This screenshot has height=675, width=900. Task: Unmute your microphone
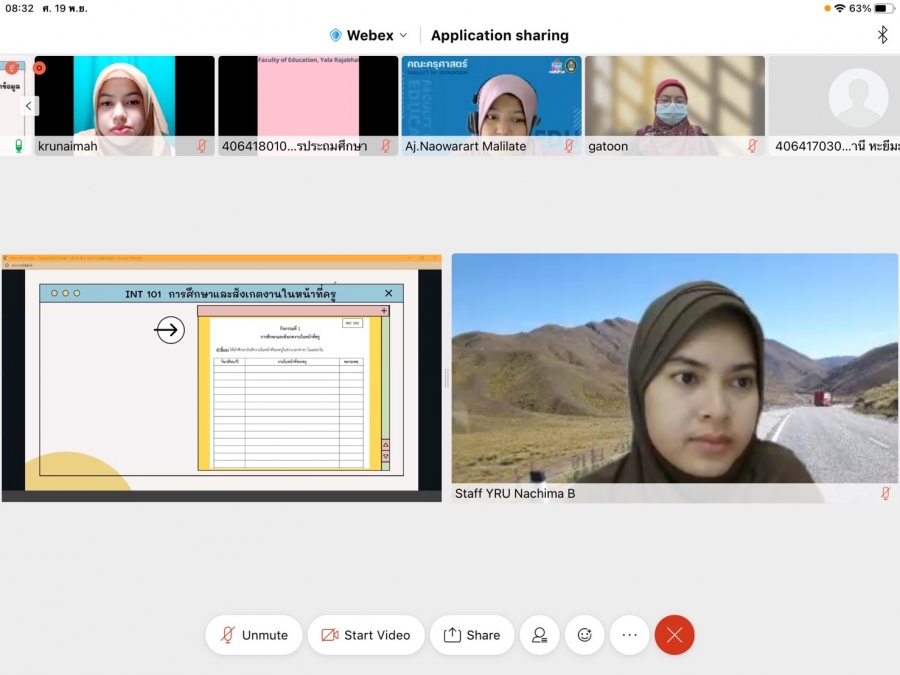[x=254, y=635]
